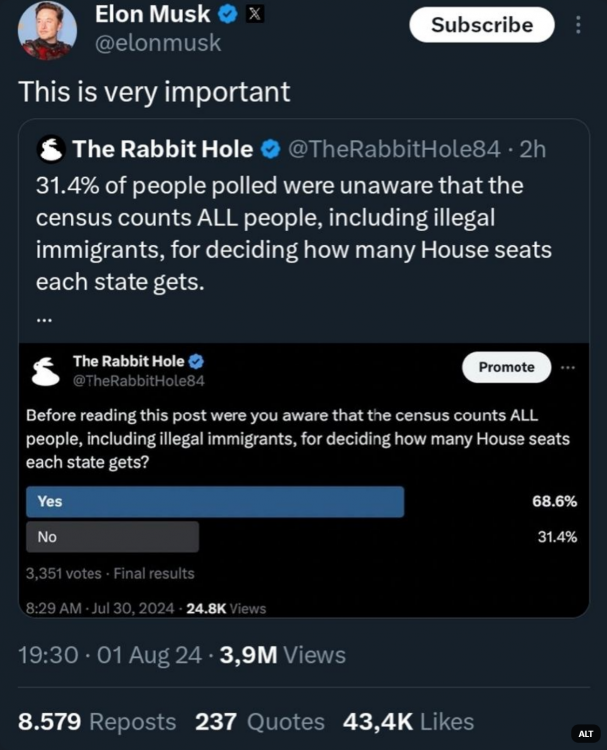607x750 pixels.
Task: Open the tweet's three-dot more menu
Action: pyautogui.click(x=579, y=25)
